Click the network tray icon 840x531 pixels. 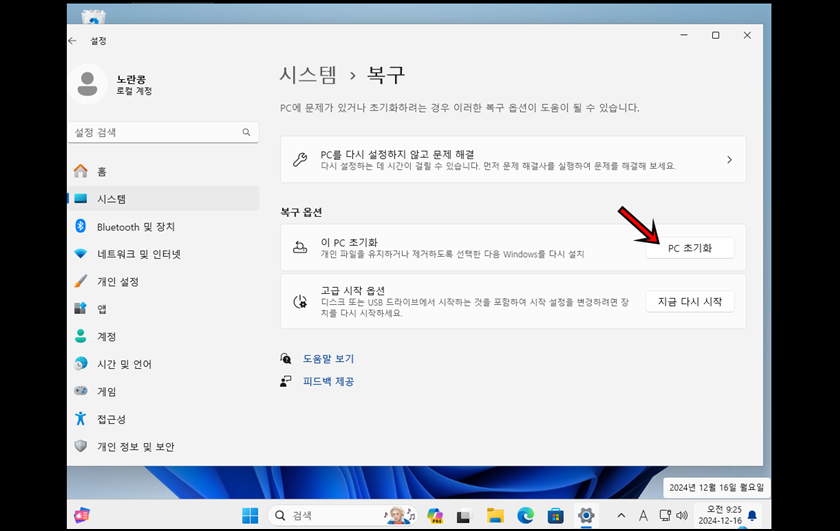[x=665, y=515]
